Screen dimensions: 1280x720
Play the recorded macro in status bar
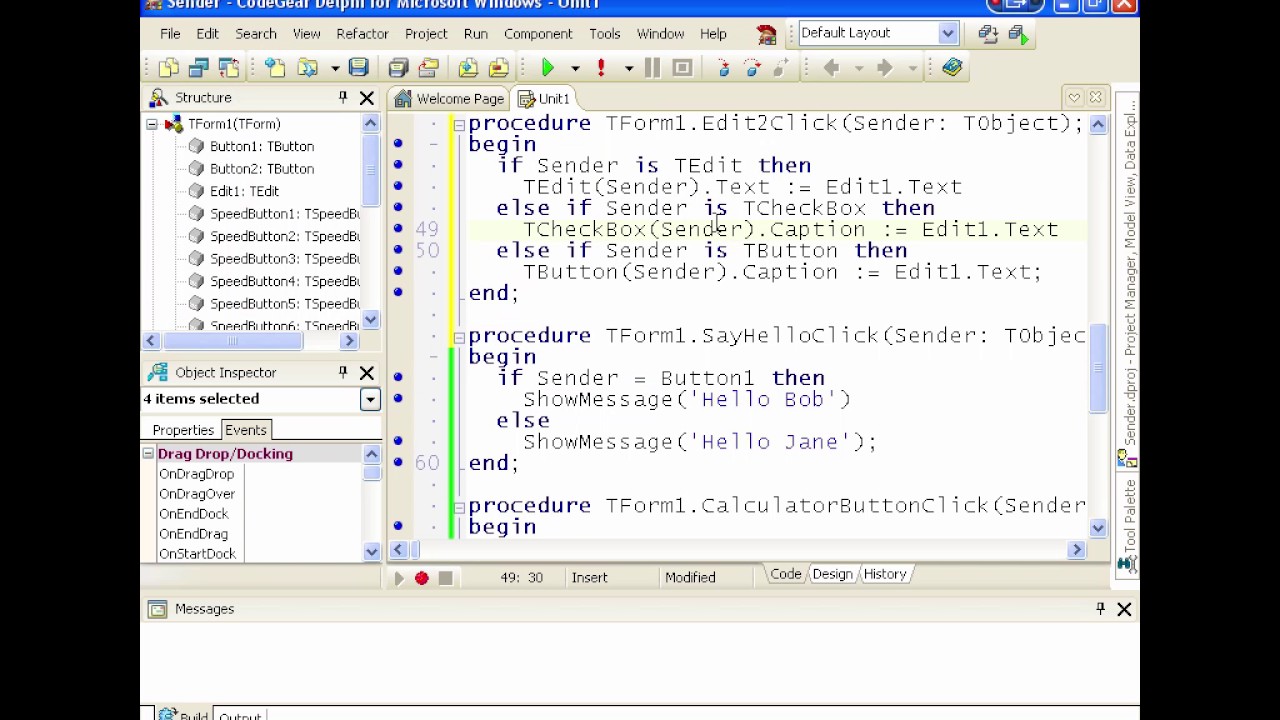click(398, 578)
